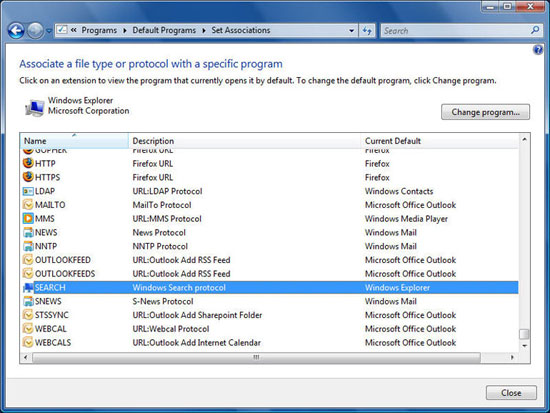Click the Outlook icon beside MAILTO
The width and height of the screenshot is (550, 413).
pyautogui.click(x=28, y=205)
